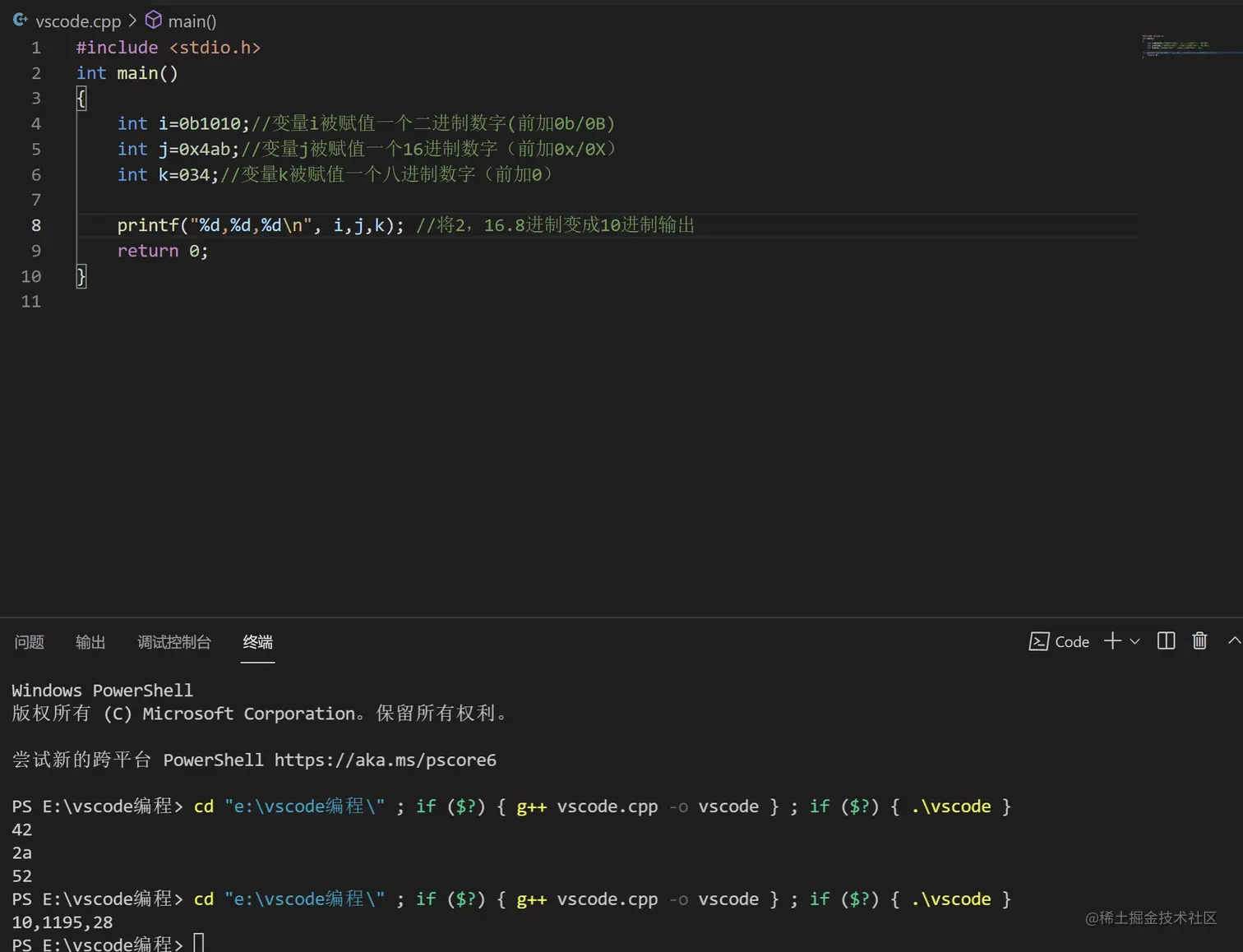Image resolution: width=1243 pixels, height=952 pixels.
Task: Click the terminal output 10,1195,28
Action: pos(62,922)
